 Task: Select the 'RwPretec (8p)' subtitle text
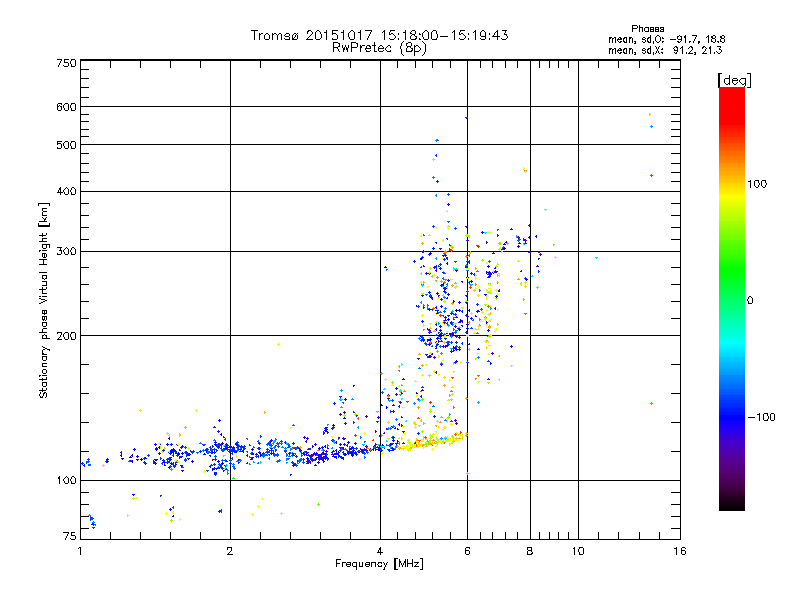(379, 48)
